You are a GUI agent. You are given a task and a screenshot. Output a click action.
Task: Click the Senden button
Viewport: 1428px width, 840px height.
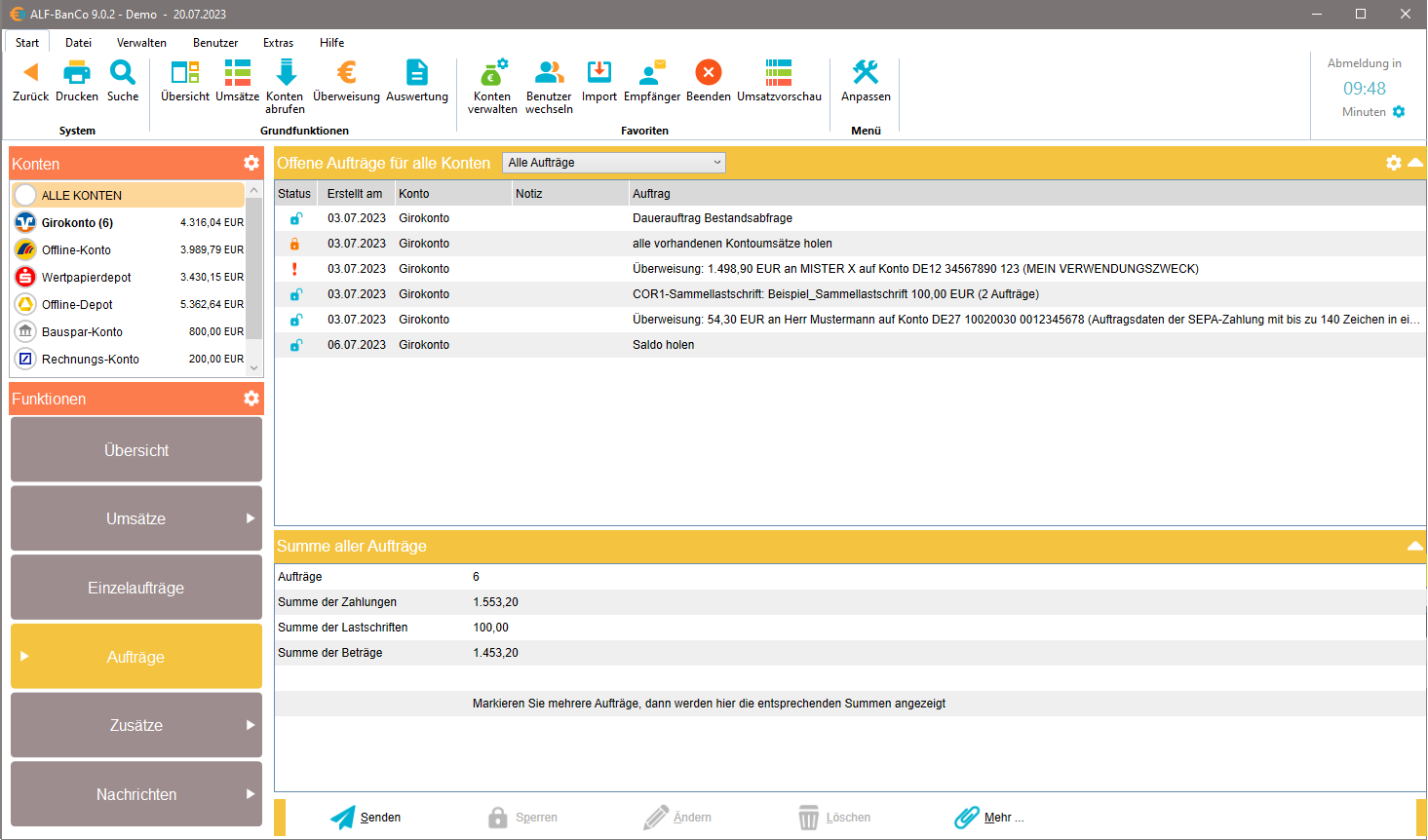(366, 818)
